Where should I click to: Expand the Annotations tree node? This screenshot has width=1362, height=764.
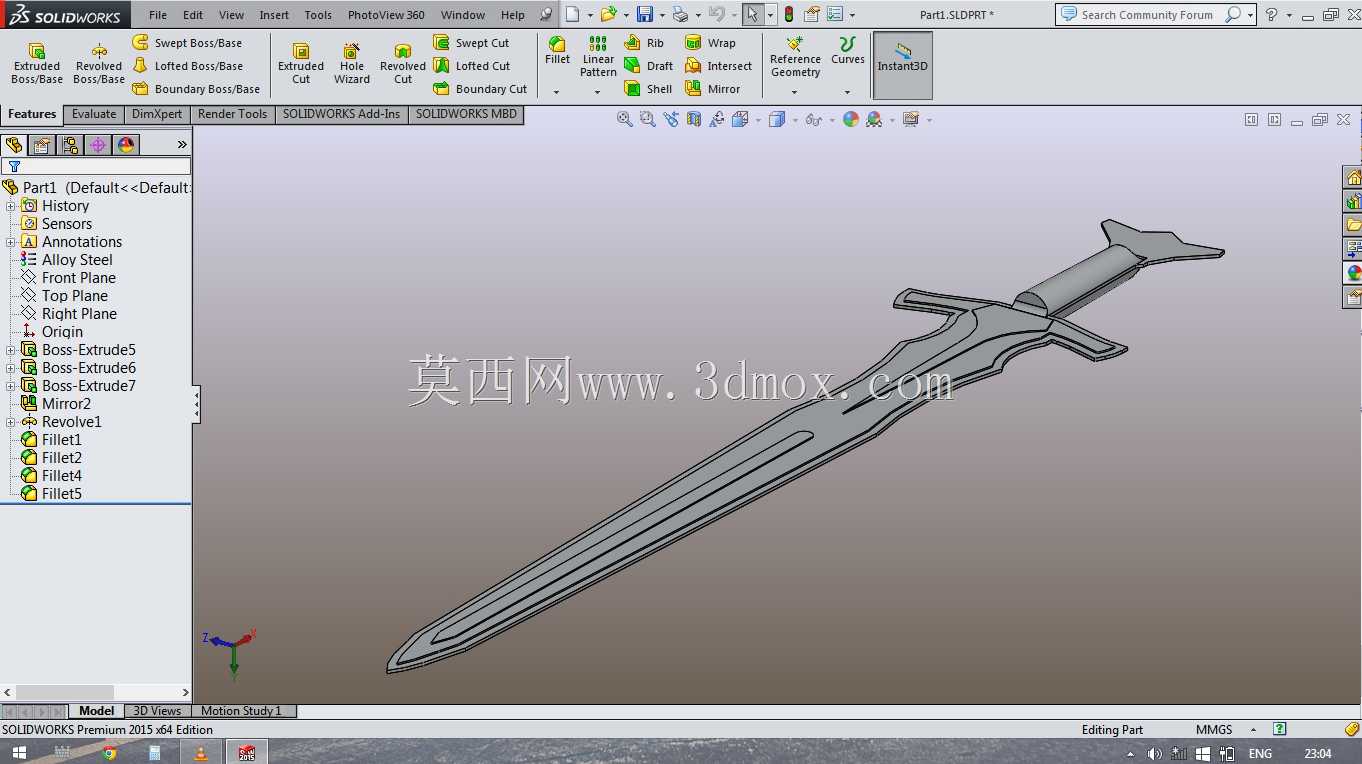11,242
